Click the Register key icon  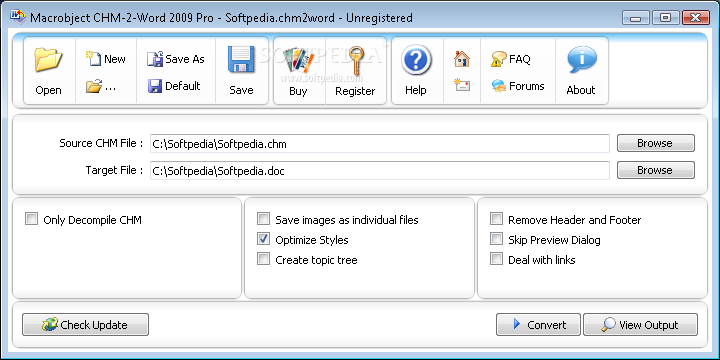pyautogui.click(x=355, y=60)
